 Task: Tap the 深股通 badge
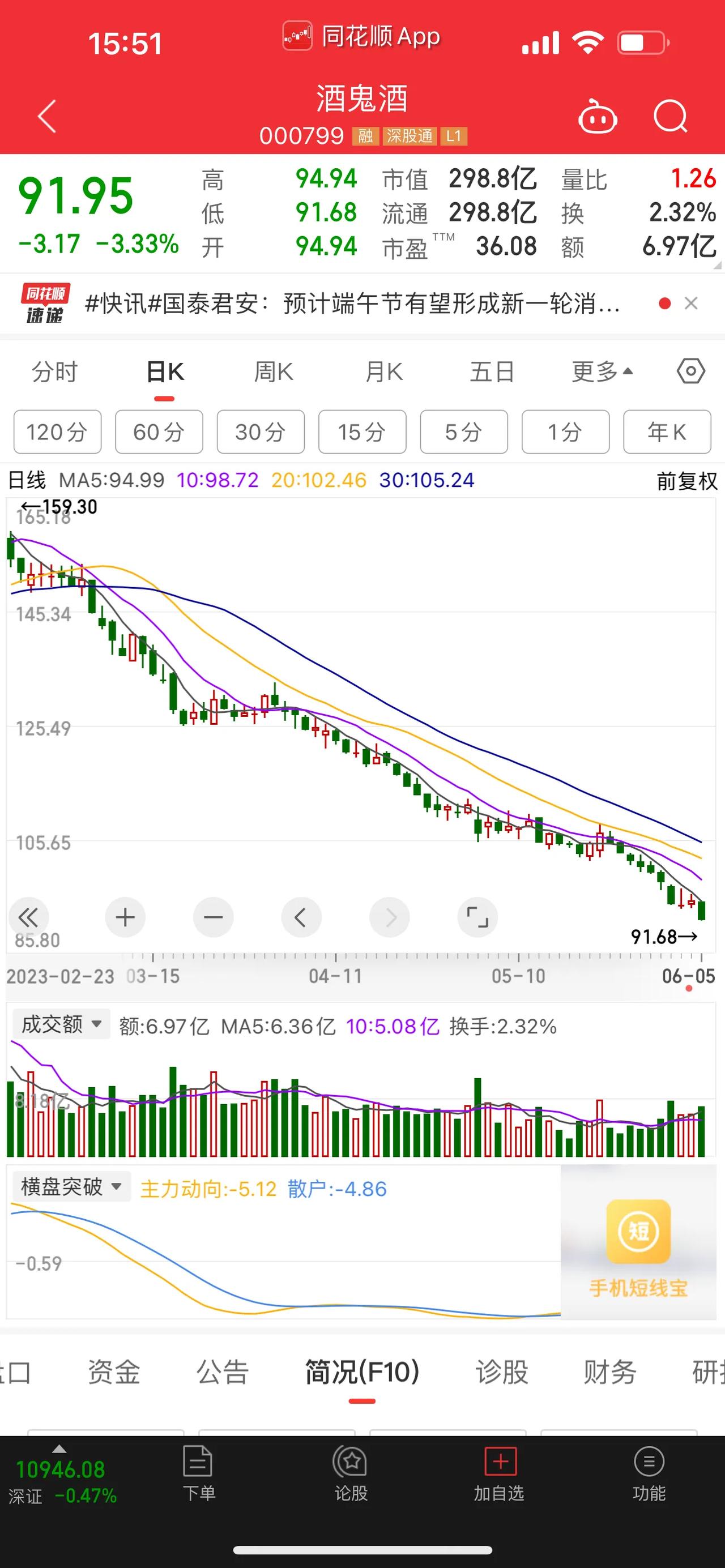coord(410,136)
